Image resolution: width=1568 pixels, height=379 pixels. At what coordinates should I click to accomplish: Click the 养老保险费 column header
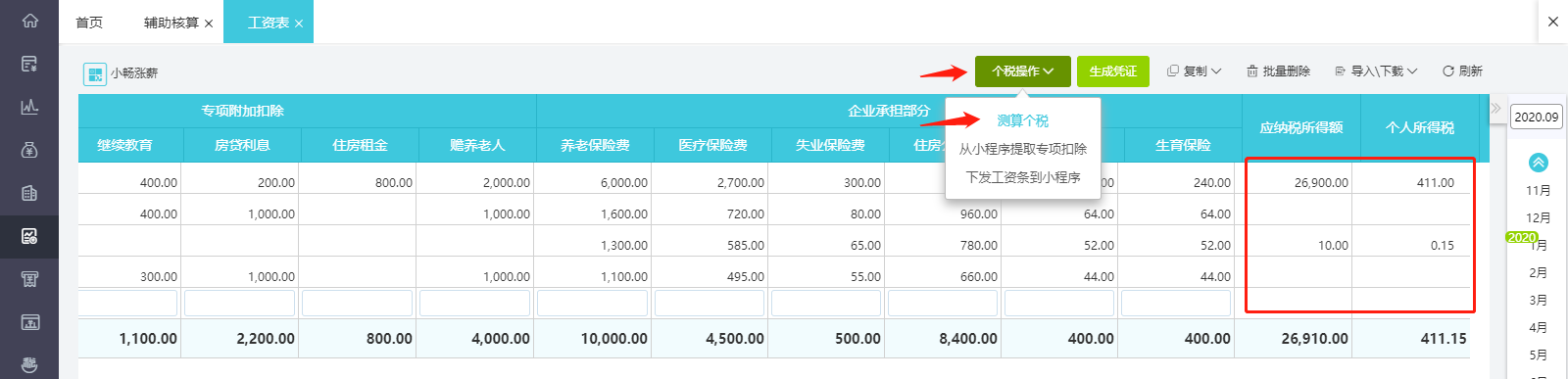595,145
